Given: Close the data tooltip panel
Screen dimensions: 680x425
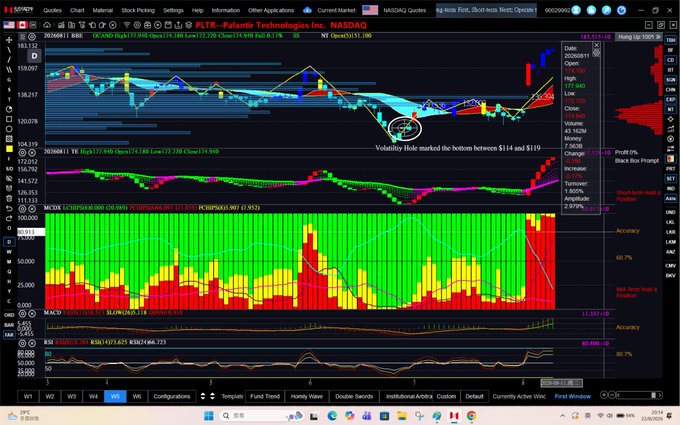Looking at the screenshot, I should pos(596,45).
